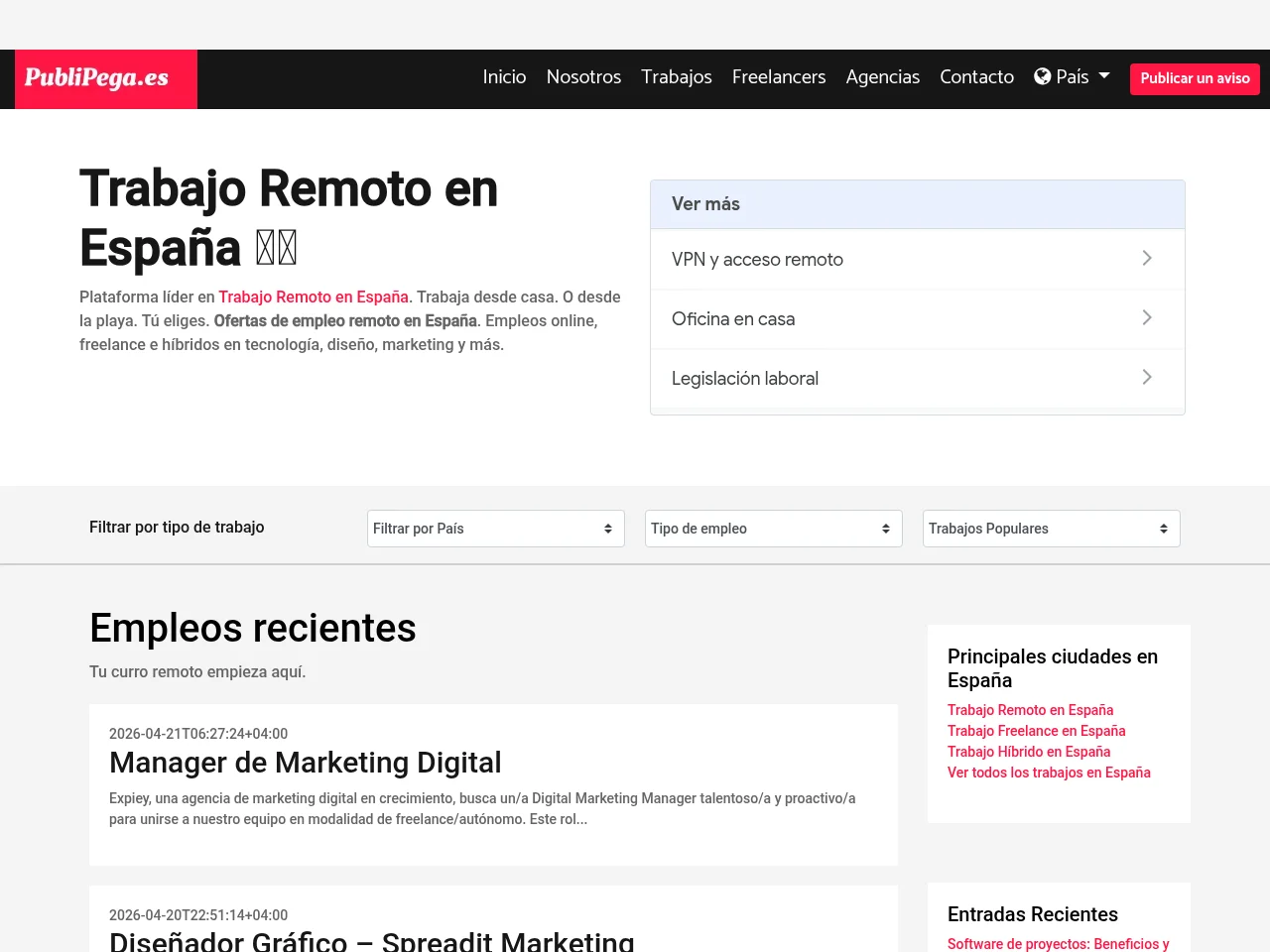Open Oficina en casa item
This screenshot has width=1270, height=952.
point(918,318)
